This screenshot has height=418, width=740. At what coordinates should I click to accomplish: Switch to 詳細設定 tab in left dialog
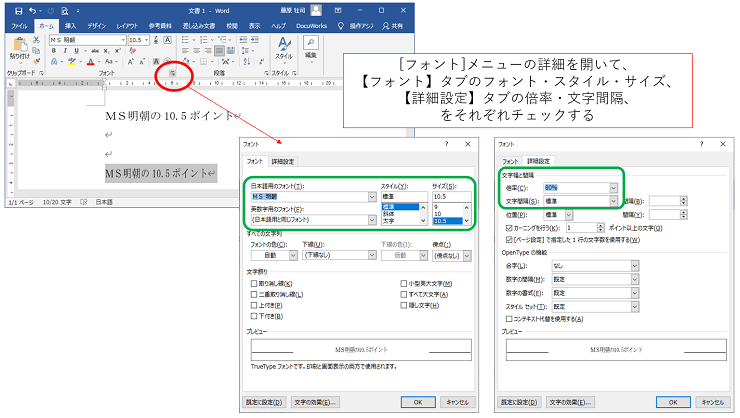pyautogui.click(x=283, y=161)
